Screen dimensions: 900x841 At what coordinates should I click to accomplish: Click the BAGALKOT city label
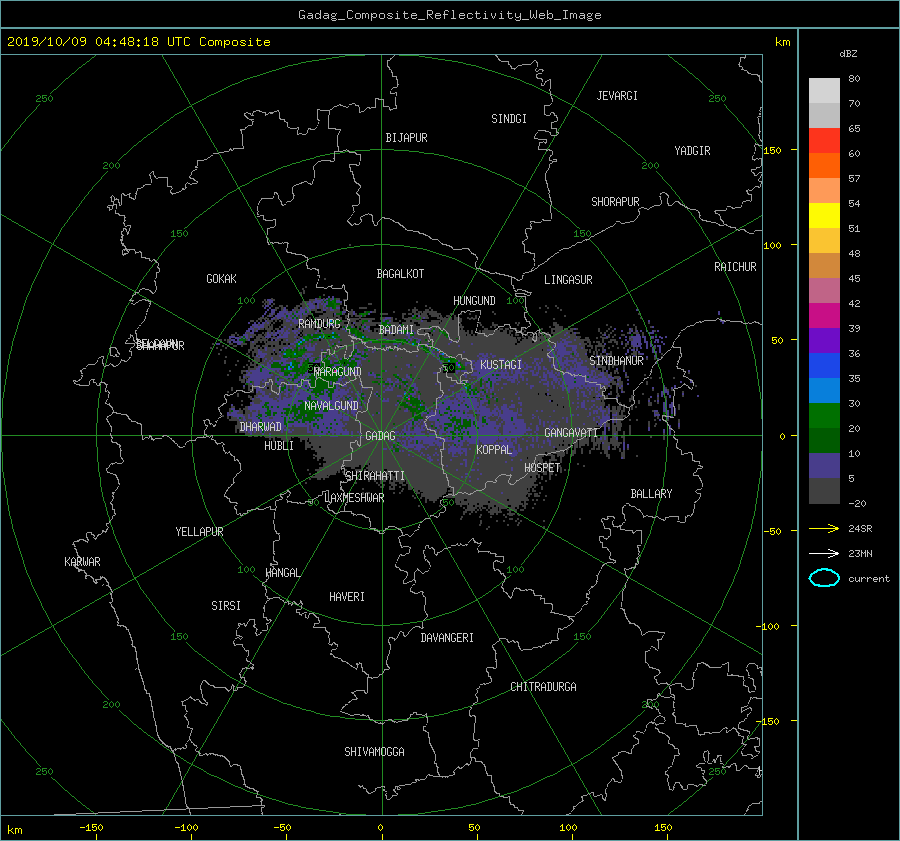pyautogui.click(x=400, y=274)
